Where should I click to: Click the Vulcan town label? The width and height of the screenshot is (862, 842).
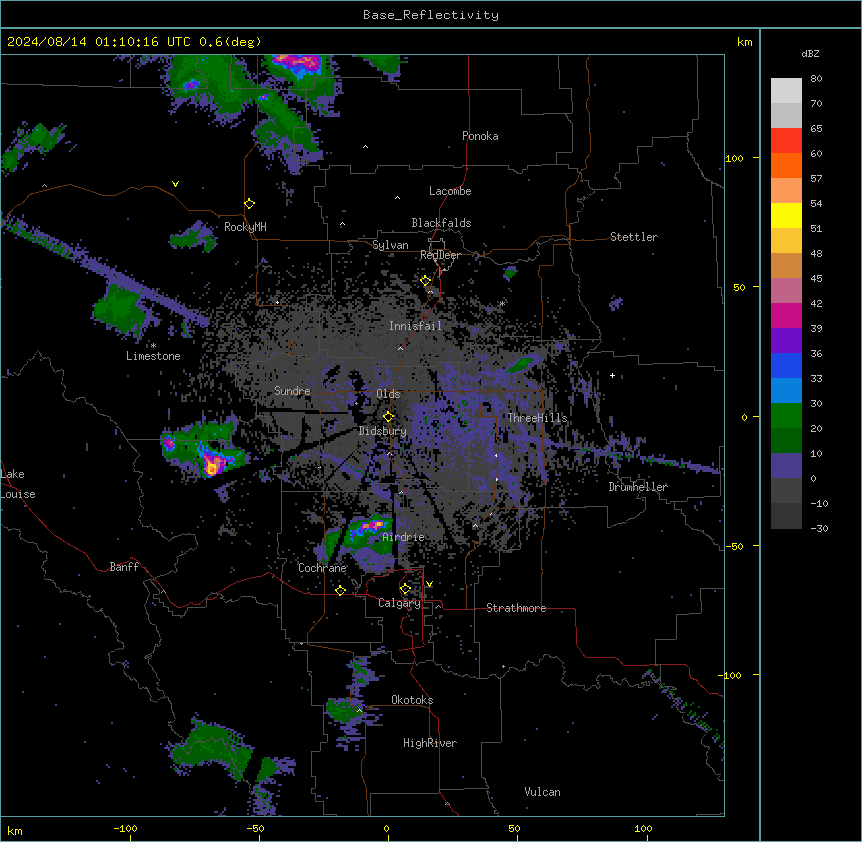pos(542,792)
